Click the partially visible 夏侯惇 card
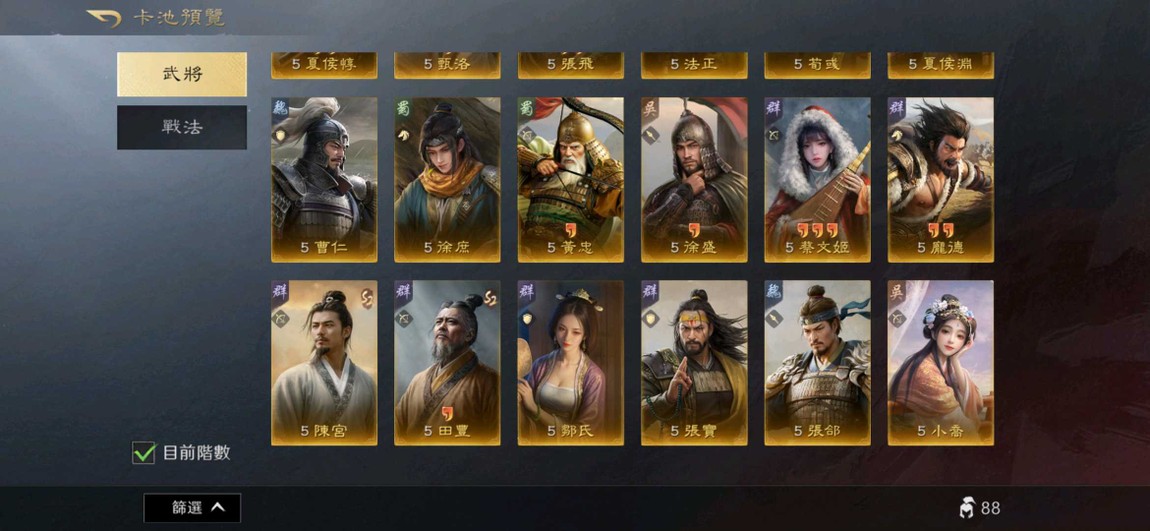This screenshot has height=531, width=1150. click(324, 65)
